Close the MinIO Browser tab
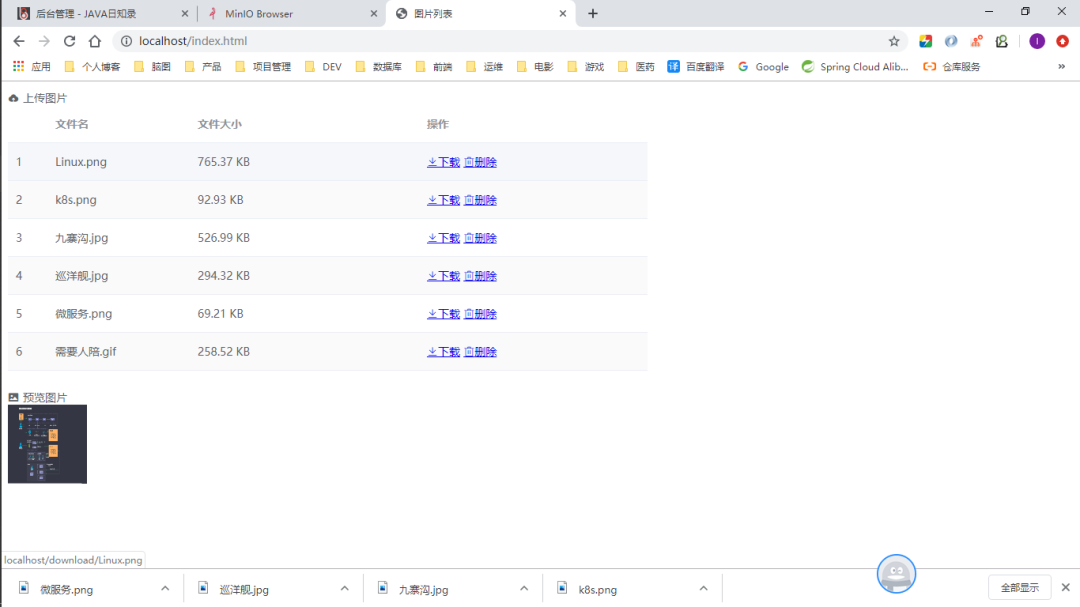The width and height of the screenshot is (1080, 607). pyautogui.click(x=374, y=14)
